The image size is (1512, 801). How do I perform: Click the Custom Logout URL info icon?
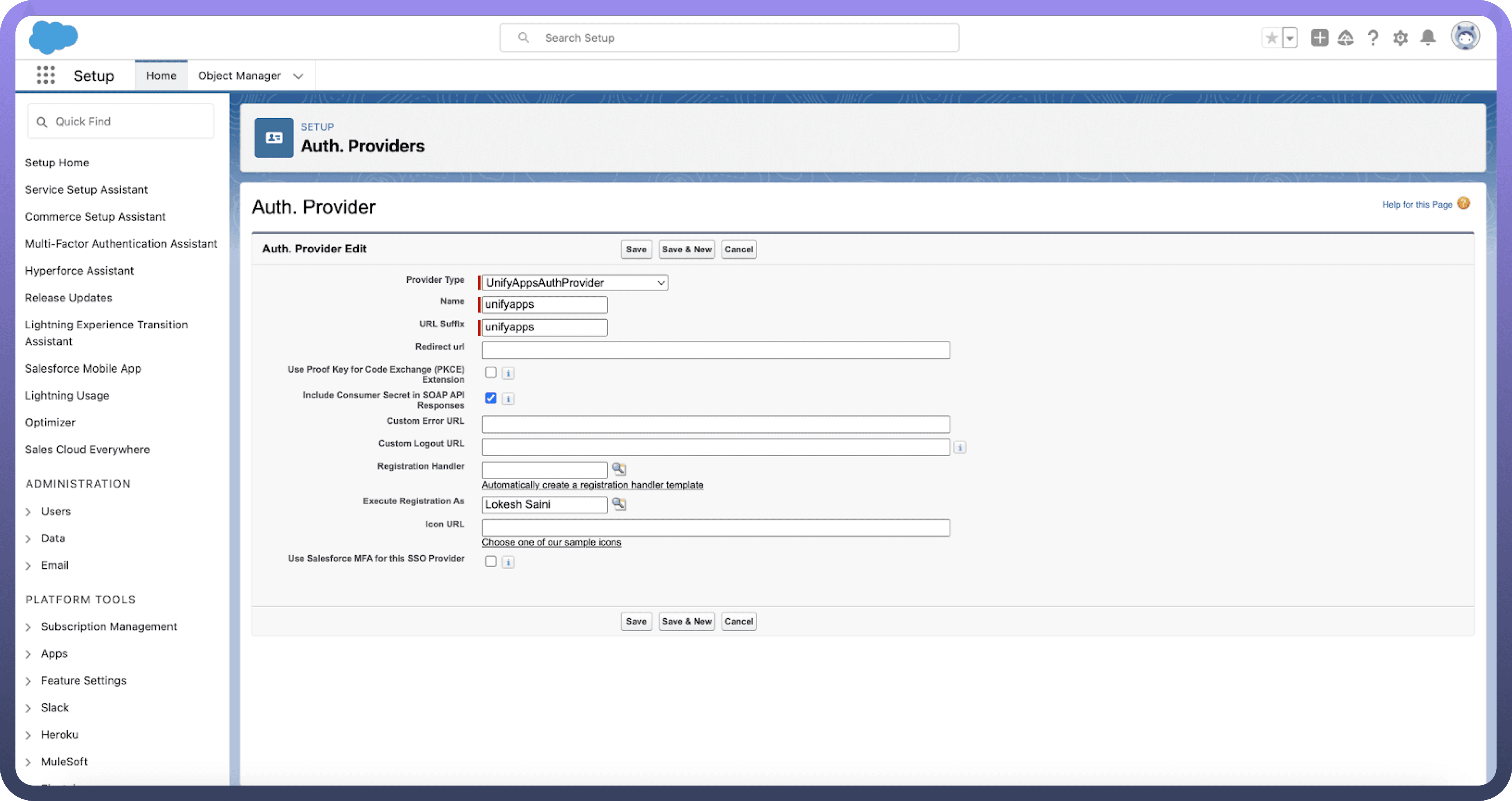click(x=960, y=448)
